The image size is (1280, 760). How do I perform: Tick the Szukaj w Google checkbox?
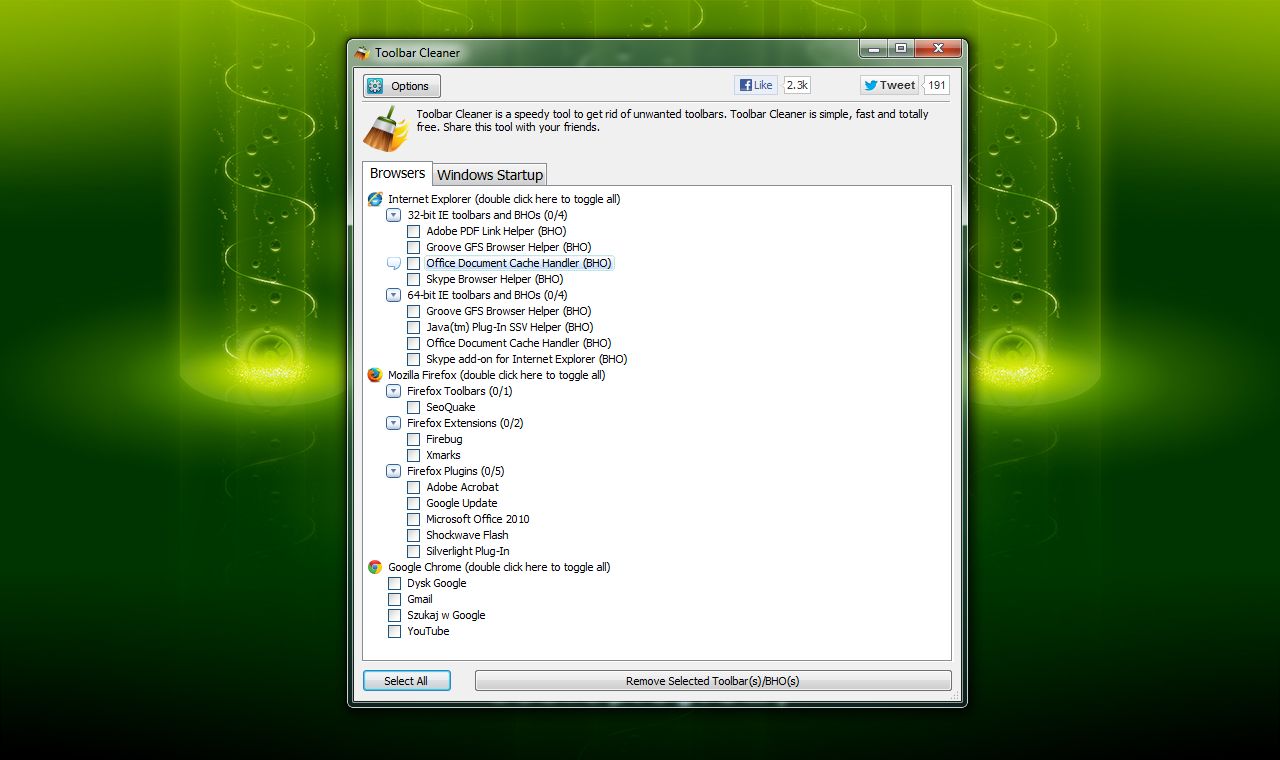point(394,615)
